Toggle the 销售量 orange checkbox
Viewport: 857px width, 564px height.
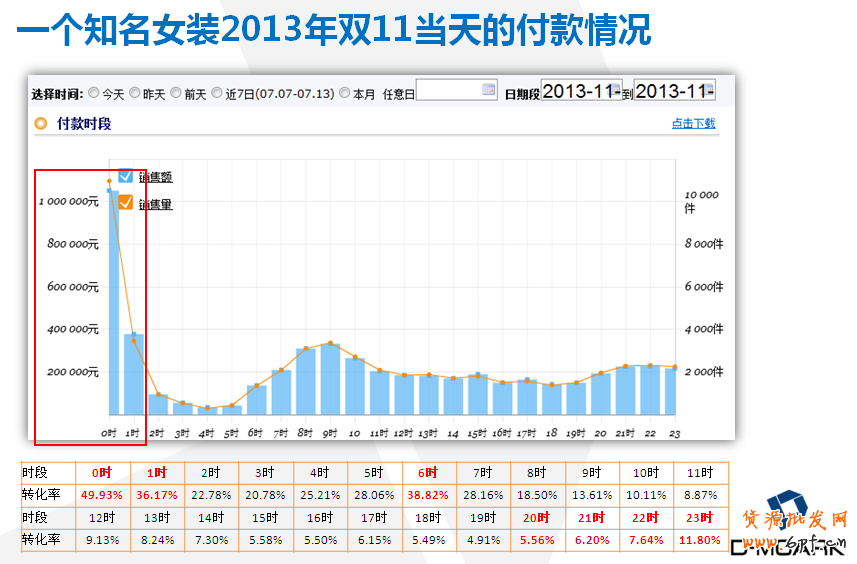pos(126,203)
